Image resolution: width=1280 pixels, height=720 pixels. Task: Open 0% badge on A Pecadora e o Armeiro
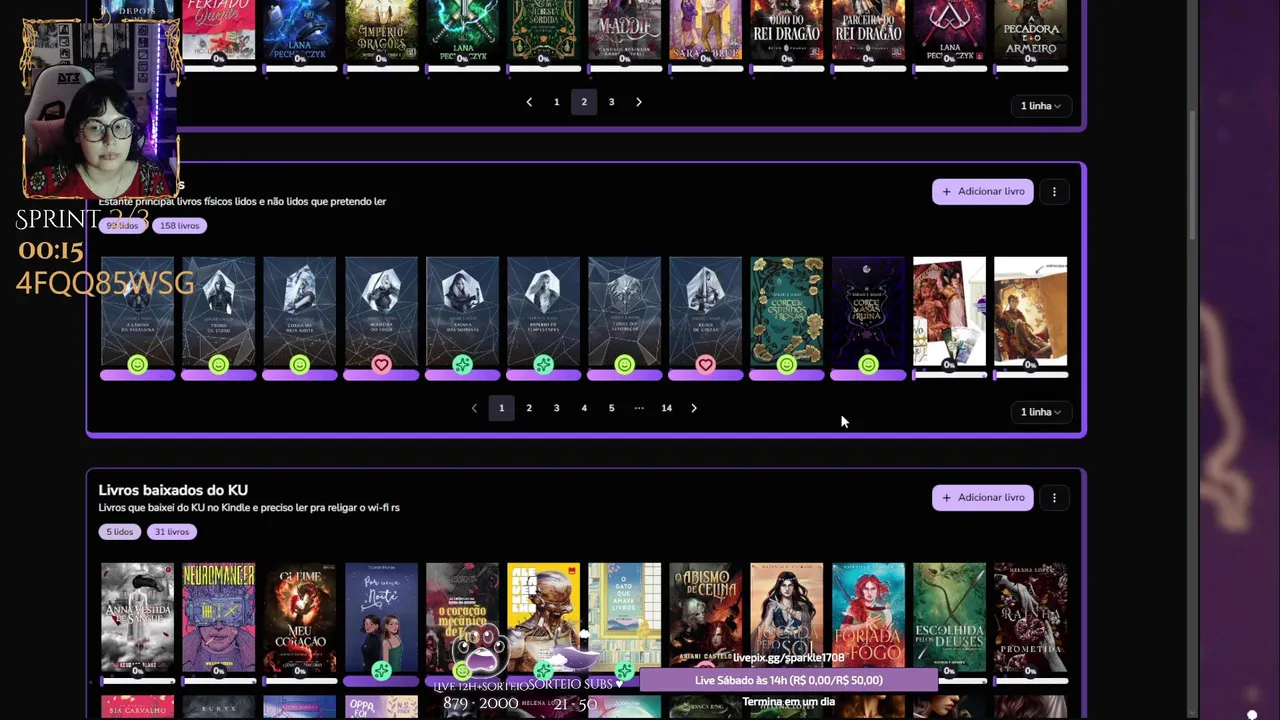1030,59
